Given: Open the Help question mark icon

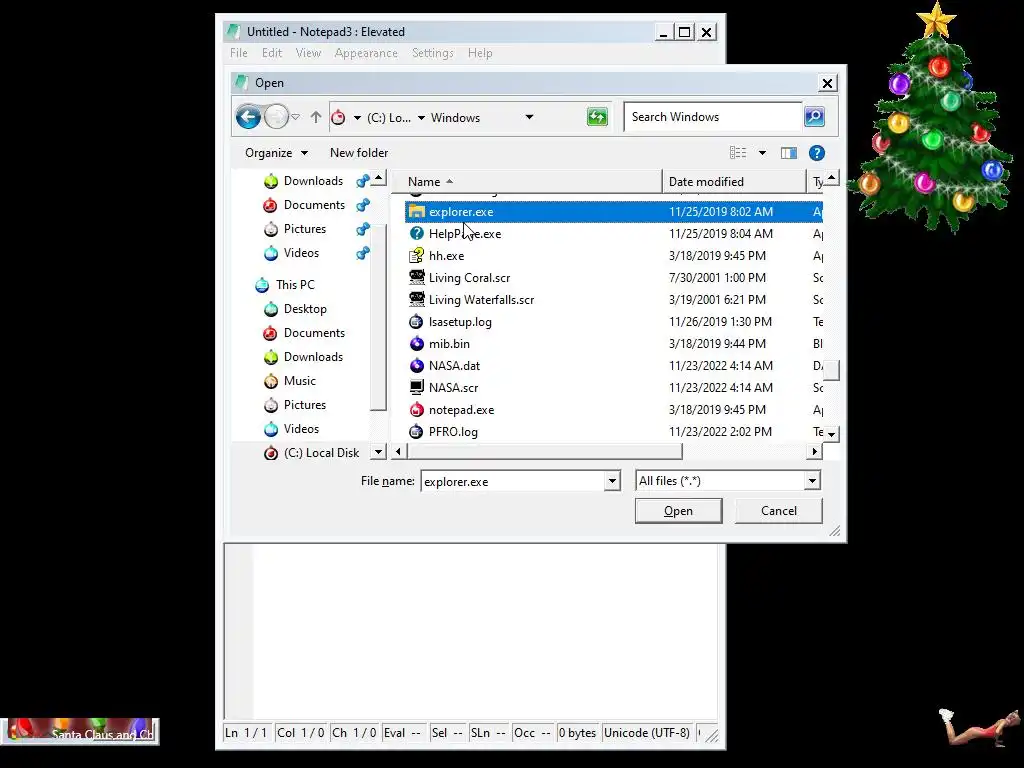Looking at the screenshot, I should click(816, 153).
